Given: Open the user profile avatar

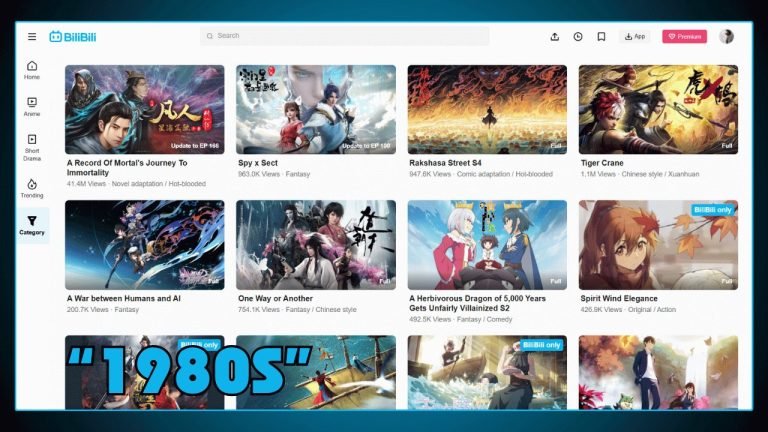Looking at the screenshot, I should point(726,36).
